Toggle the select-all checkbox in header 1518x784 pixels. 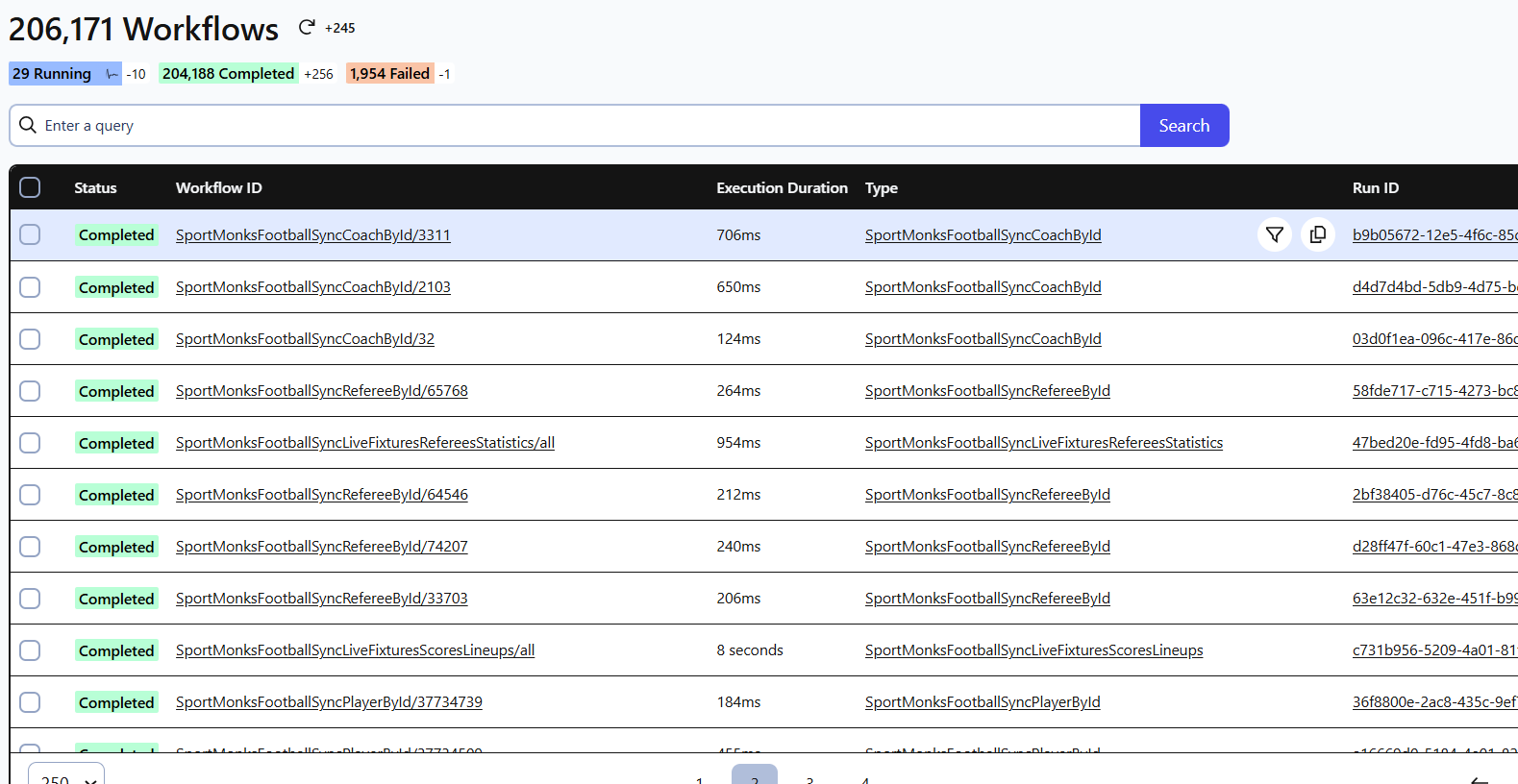click(x=30, y=187)
